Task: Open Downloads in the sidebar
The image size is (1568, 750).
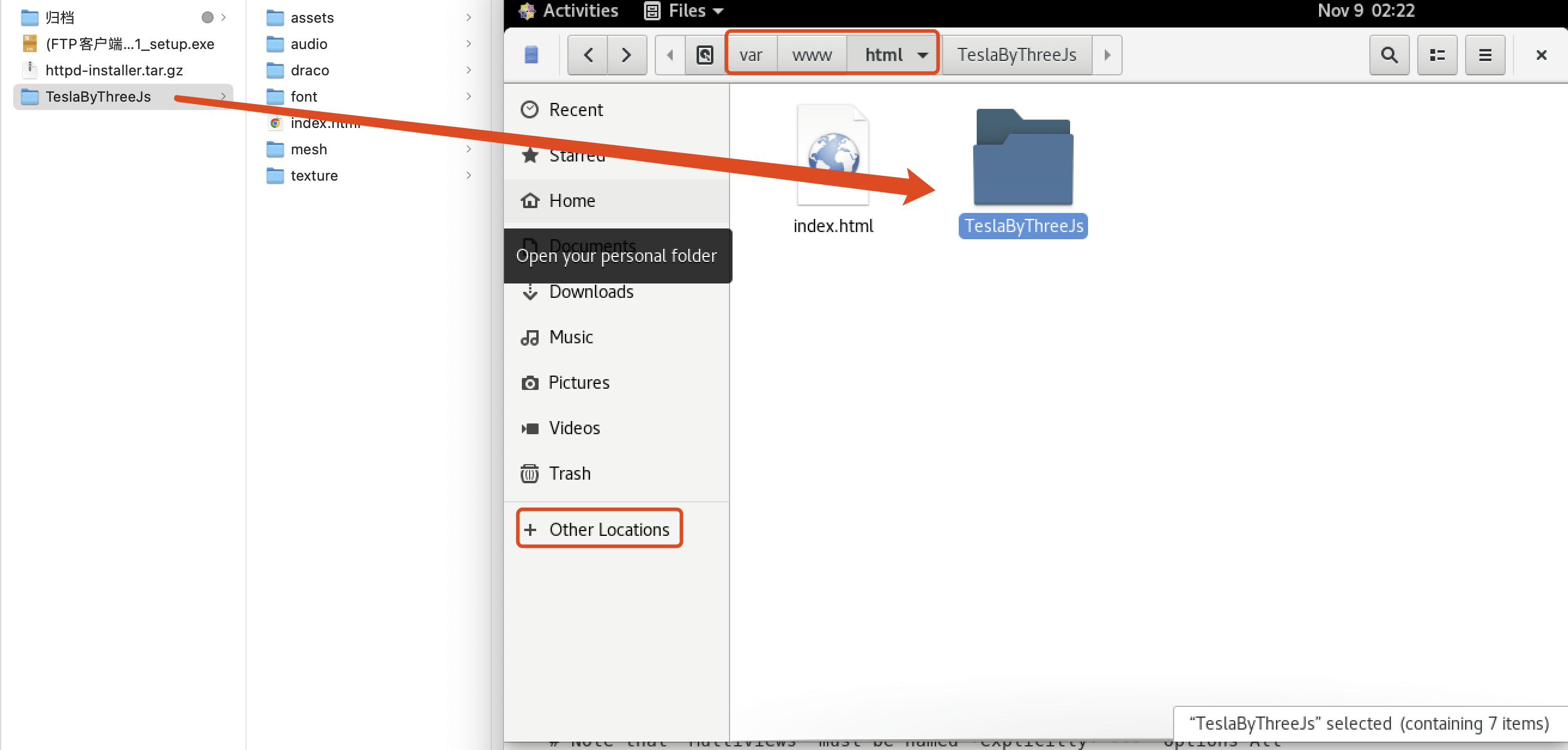Action: point(591,291)
